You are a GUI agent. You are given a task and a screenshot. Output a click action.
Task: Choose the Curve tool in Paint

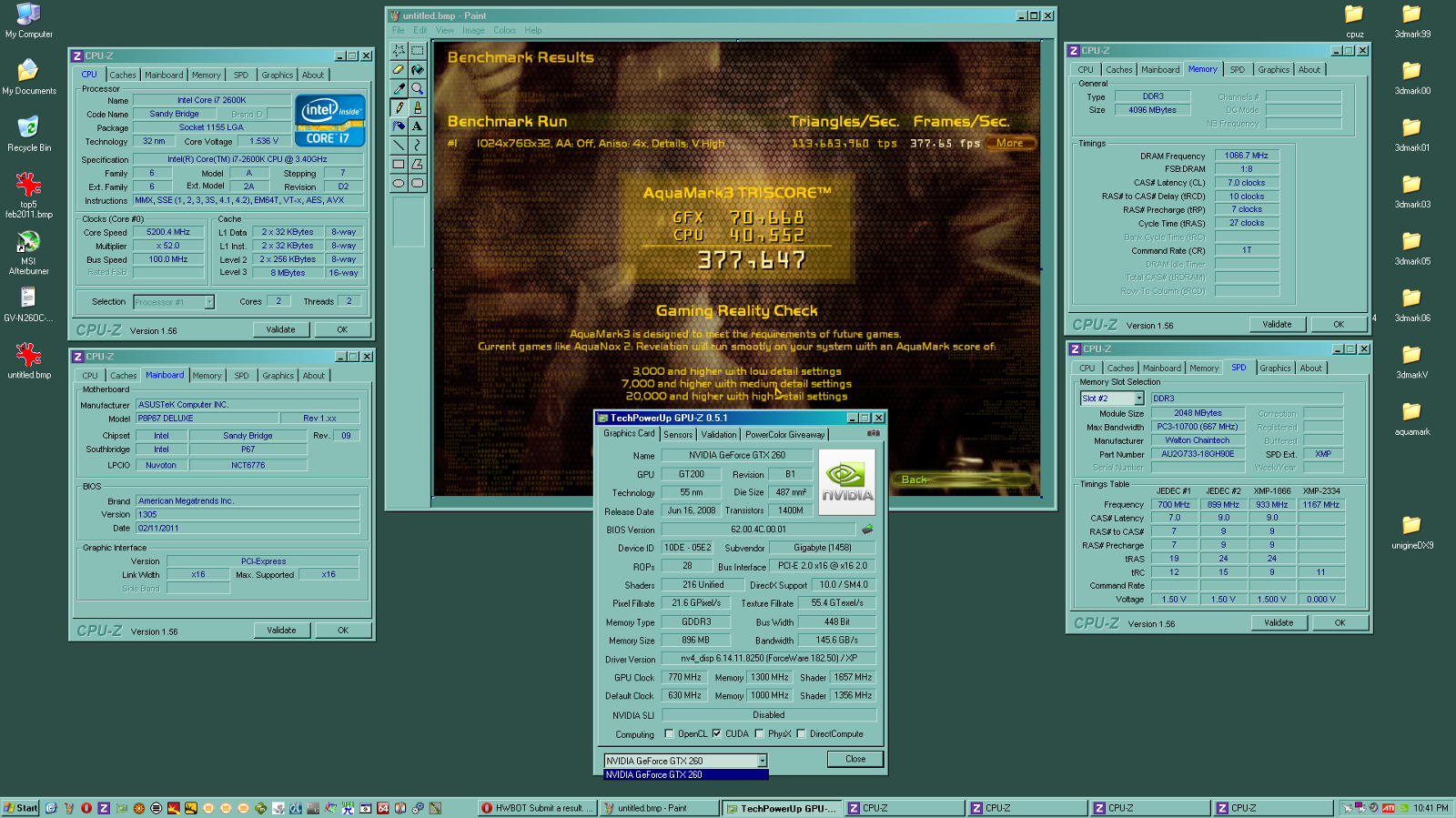417,146
